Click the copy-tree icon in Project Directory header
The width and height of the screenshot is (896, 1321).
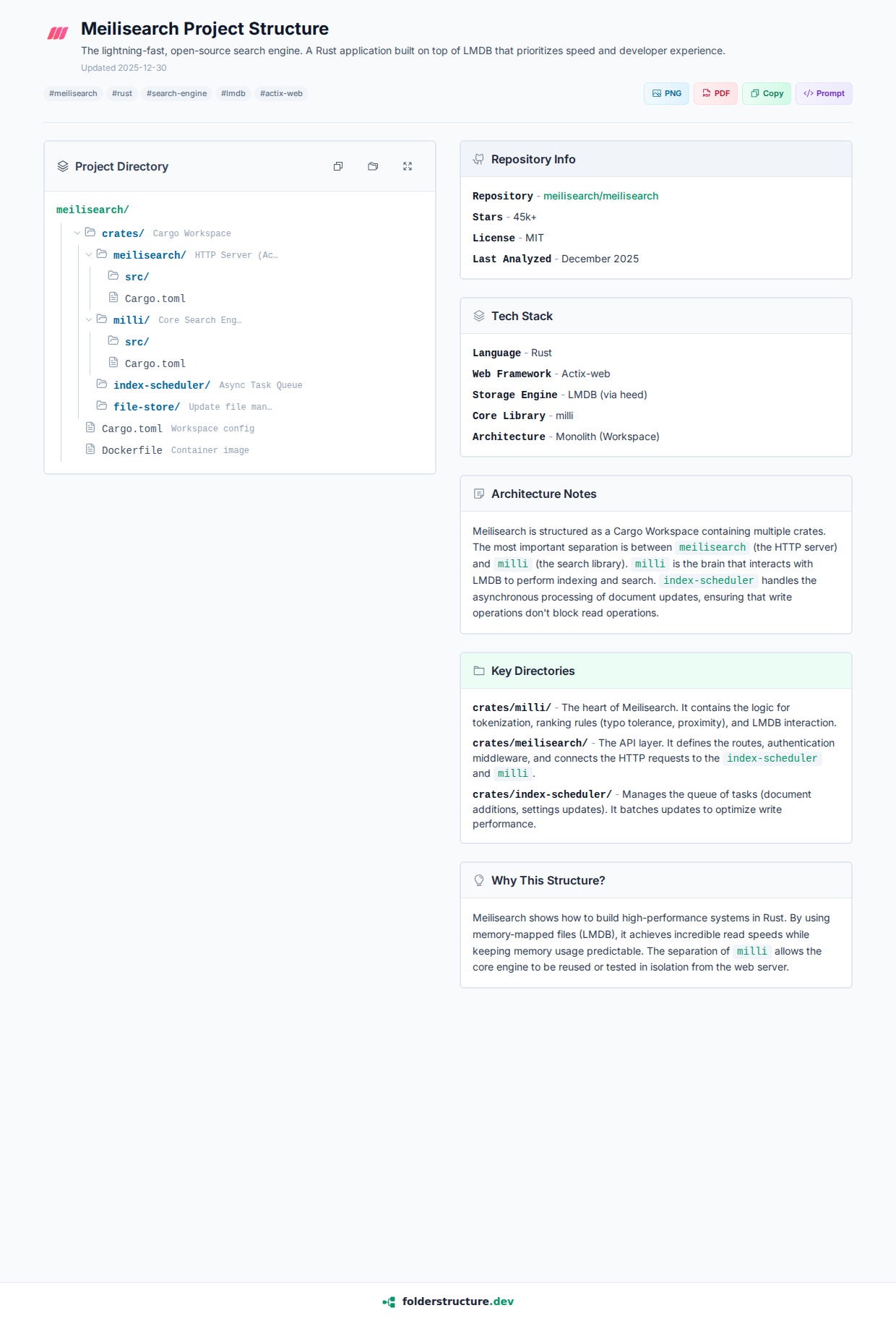(x=338, y=166)
